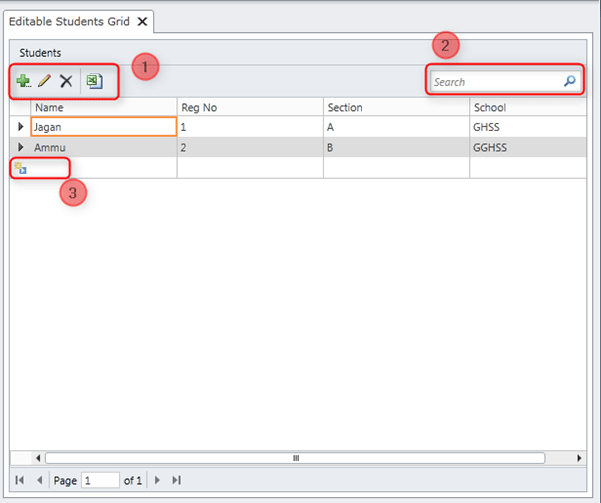Sort by the Name column header
Image resolution: width=601 pixels, height=503 pixels.
[103, 107]
